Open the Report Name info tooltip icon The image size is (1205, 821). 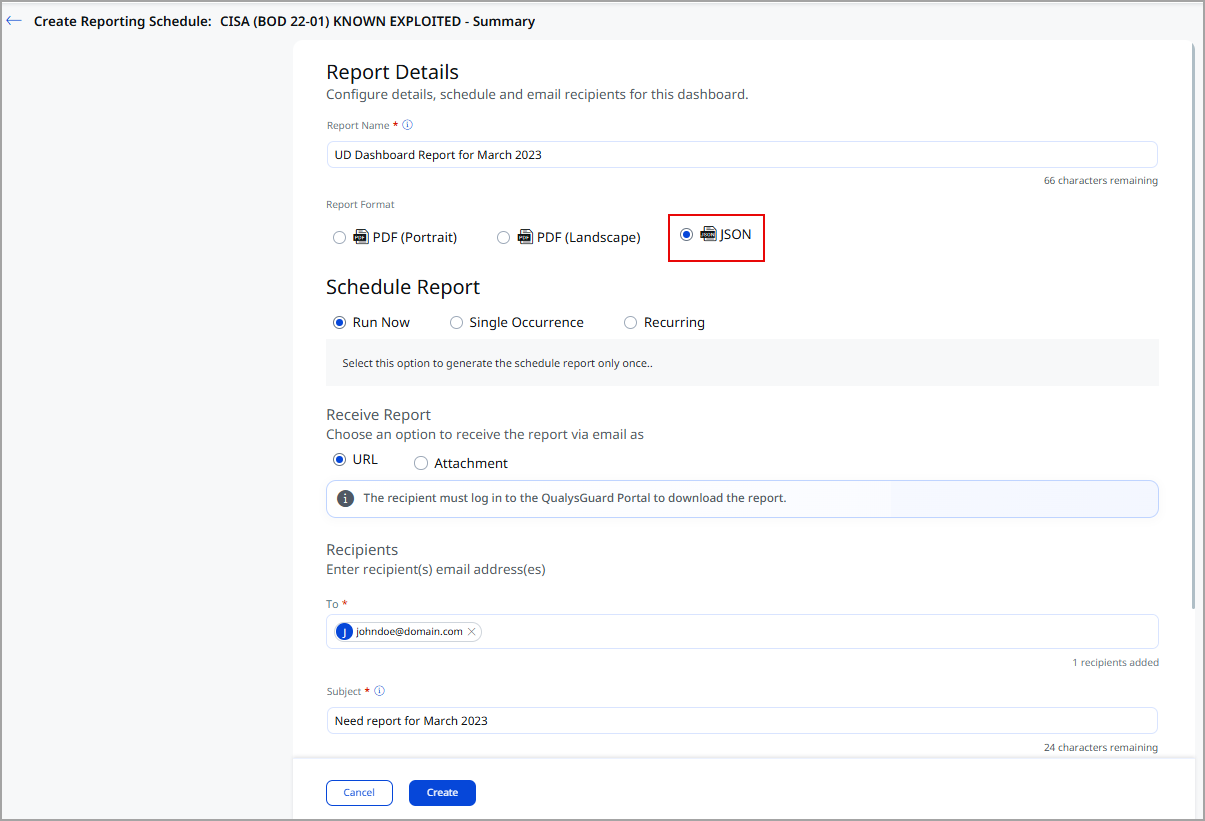click(407, 125)
